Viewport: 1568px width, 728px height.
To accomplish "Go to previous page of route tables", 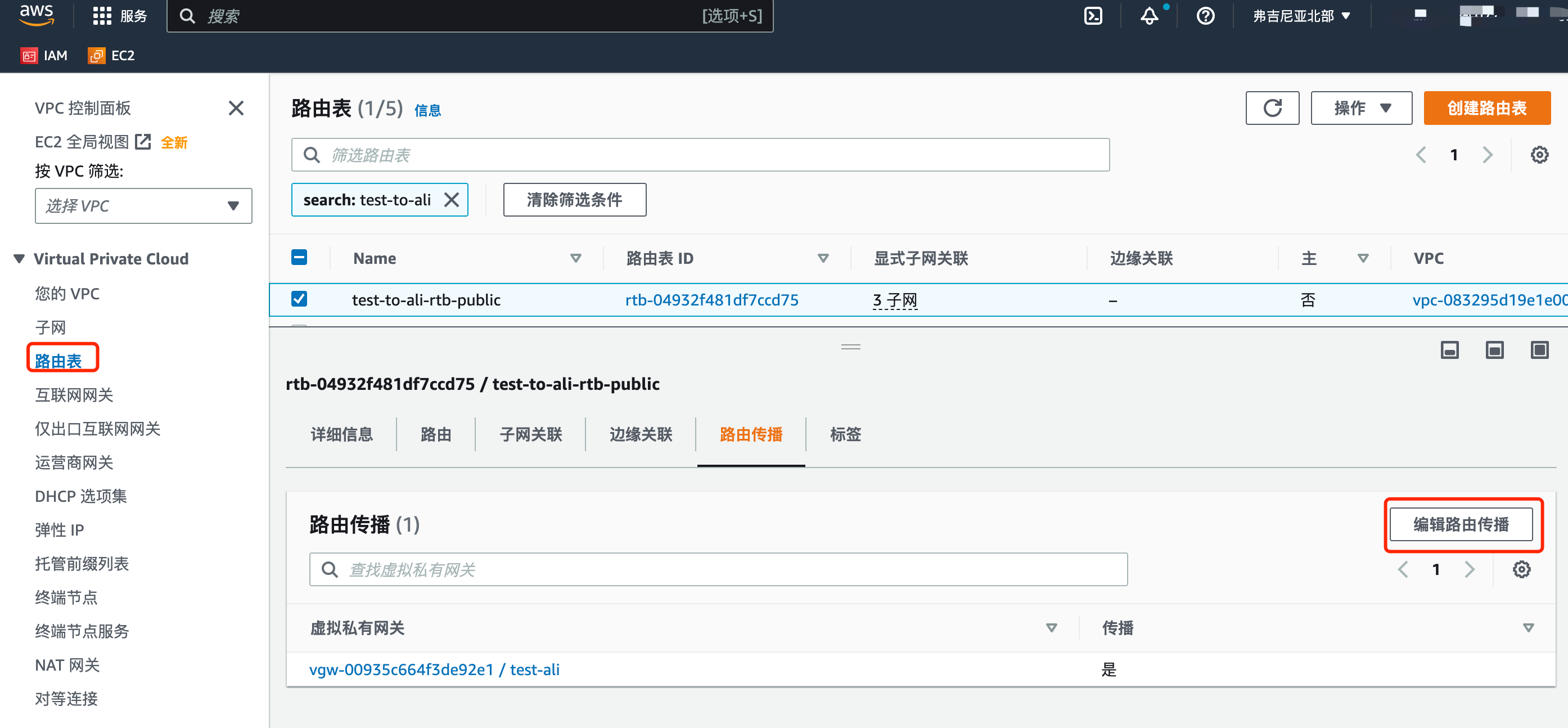I will tap(1421, 155).
